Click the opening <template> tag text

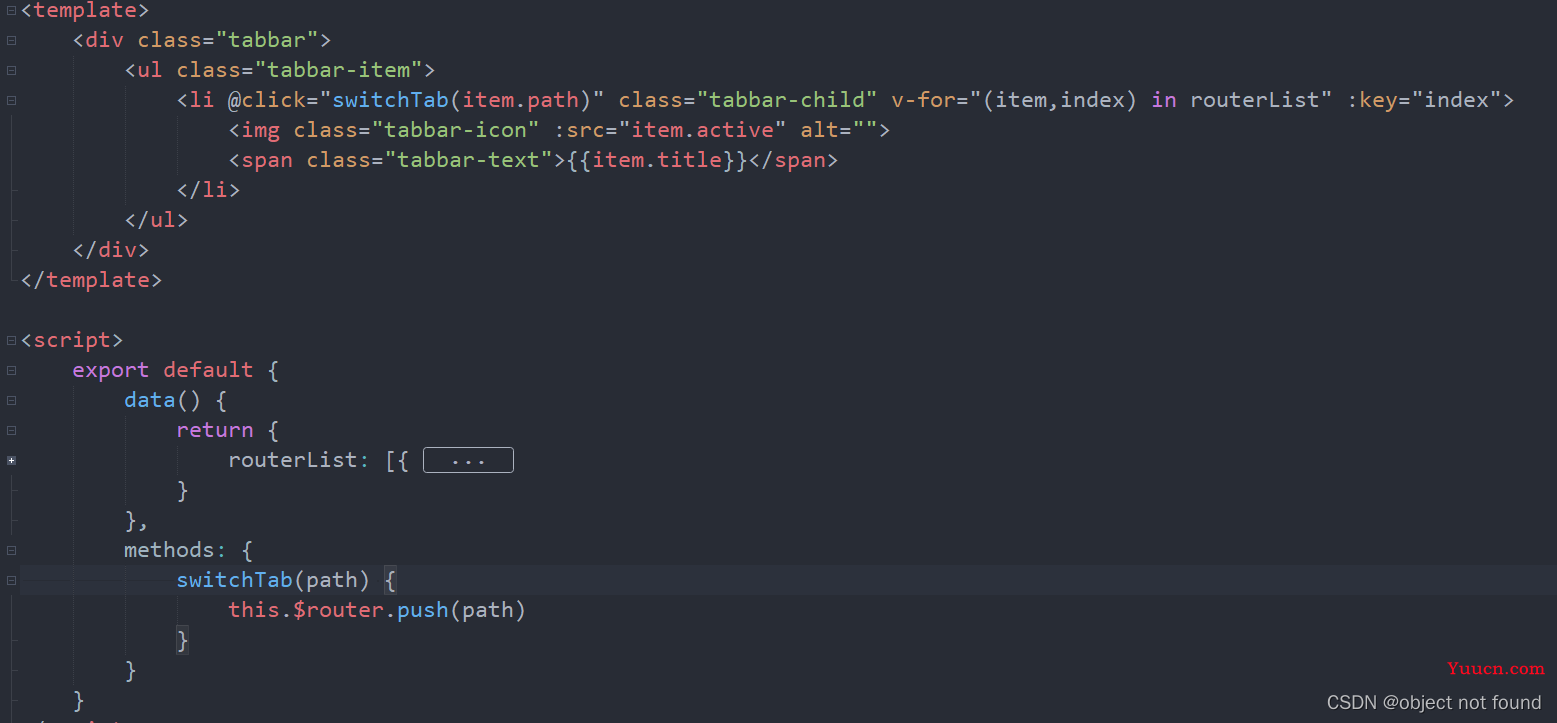point(85,11)
